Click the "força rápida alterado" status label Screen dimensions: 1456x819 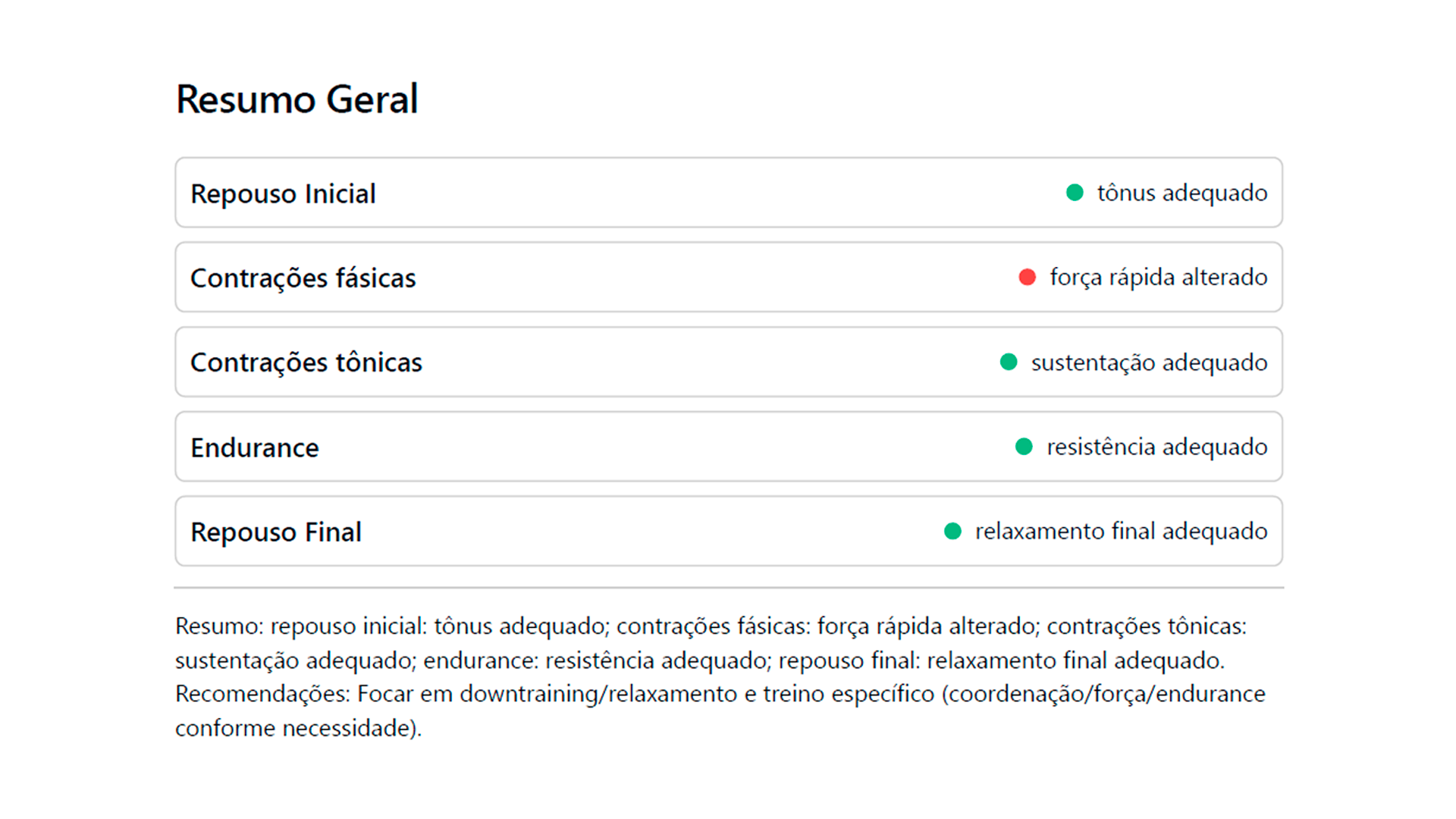(x=1158, y=278)
